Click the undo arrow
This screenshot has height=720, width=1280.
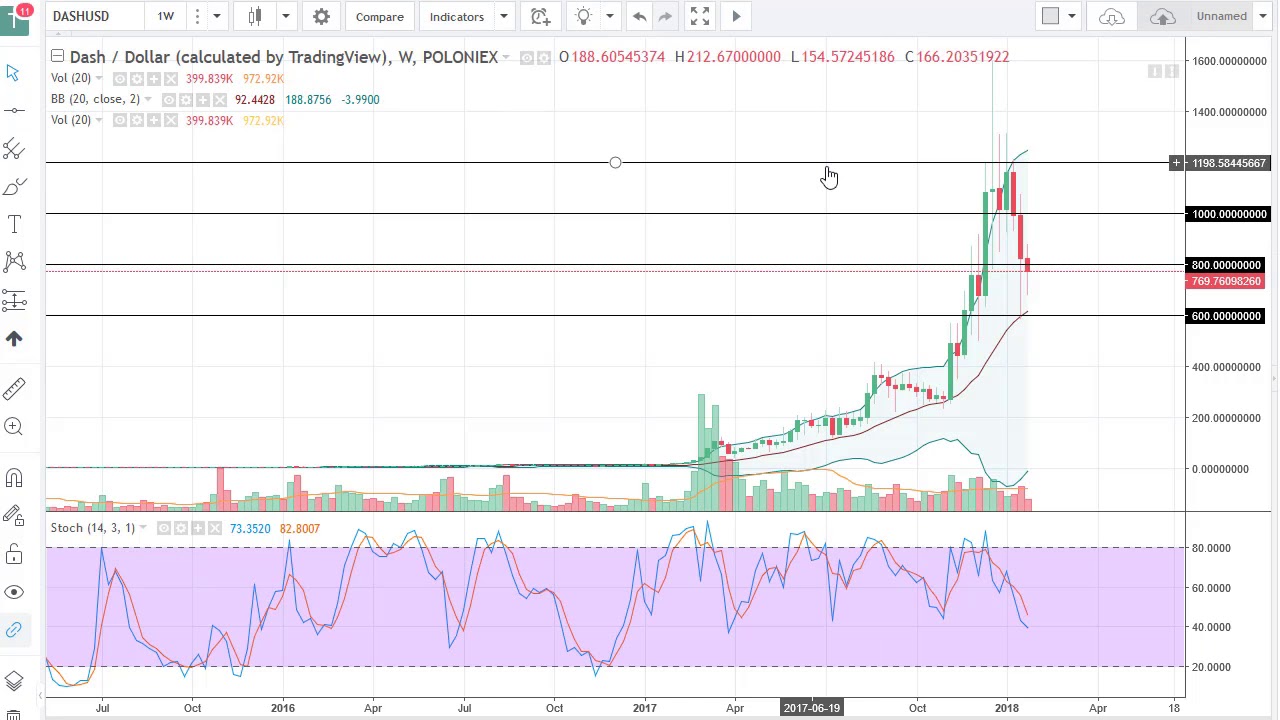(x=639, y=16)
